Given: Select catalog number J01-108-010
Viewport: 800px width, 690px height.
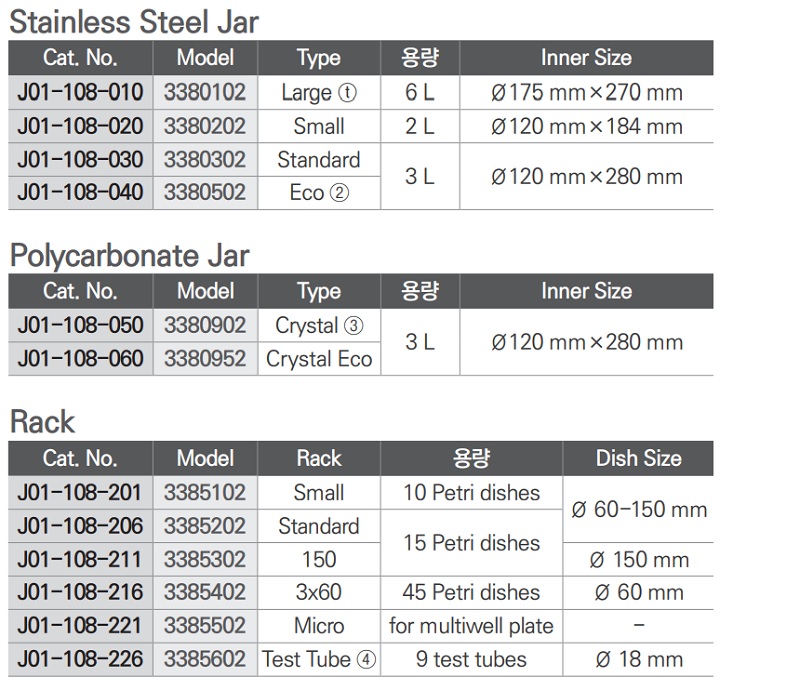Looking at the screenshot, I should (x=80, y=93).
